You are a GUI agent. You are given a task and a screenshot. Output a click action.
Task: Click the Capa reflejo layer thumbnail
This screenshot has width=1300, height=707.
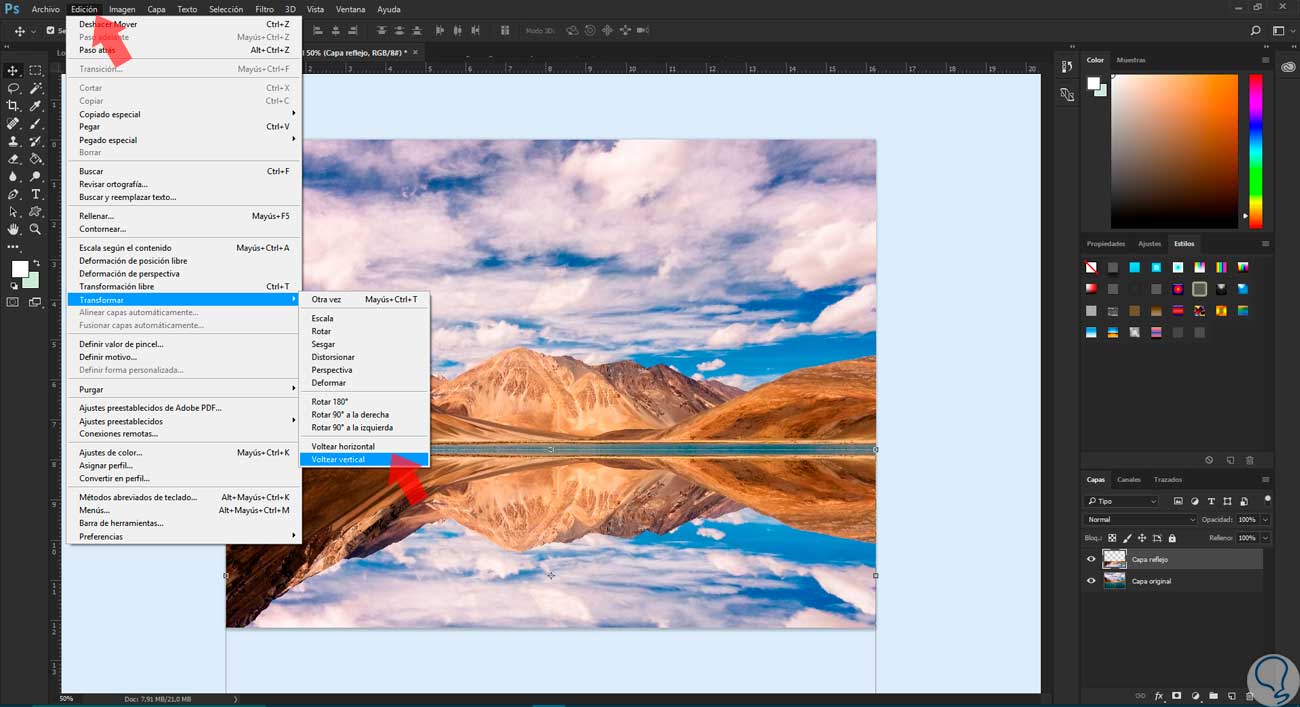point(1114,559)
